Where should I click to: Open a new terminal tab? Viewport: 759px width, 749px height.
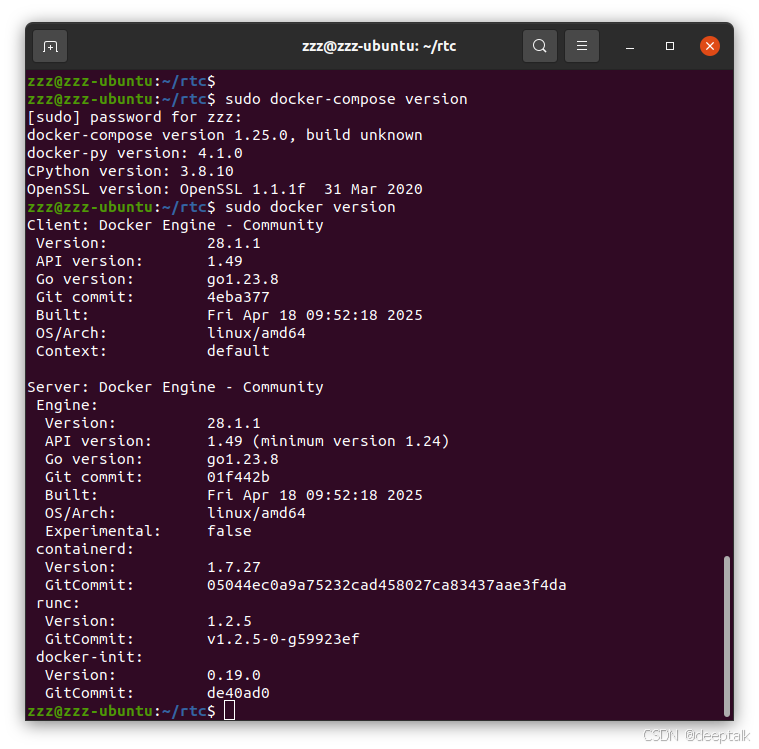click(x=50, y=46)
